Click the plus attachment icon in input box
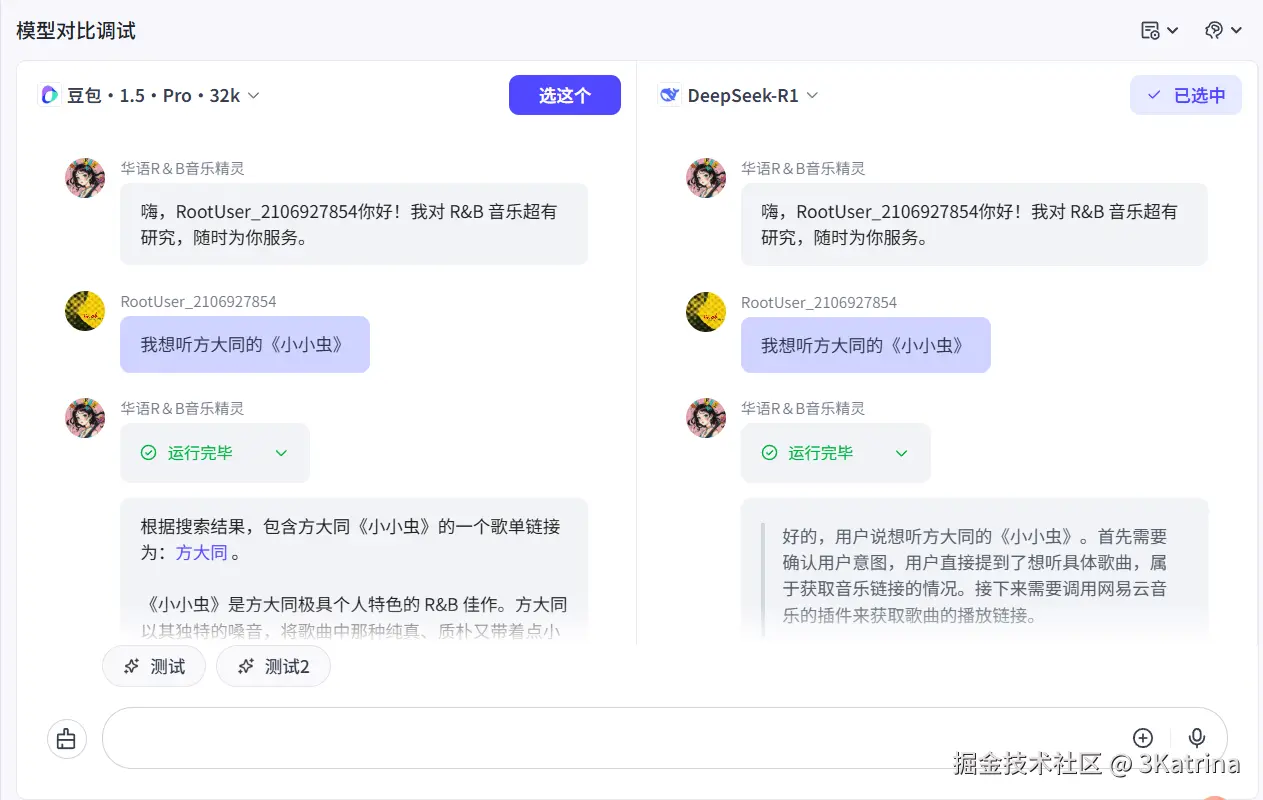The width and height of the screenshot is (1263, 800). [1143, 738]
